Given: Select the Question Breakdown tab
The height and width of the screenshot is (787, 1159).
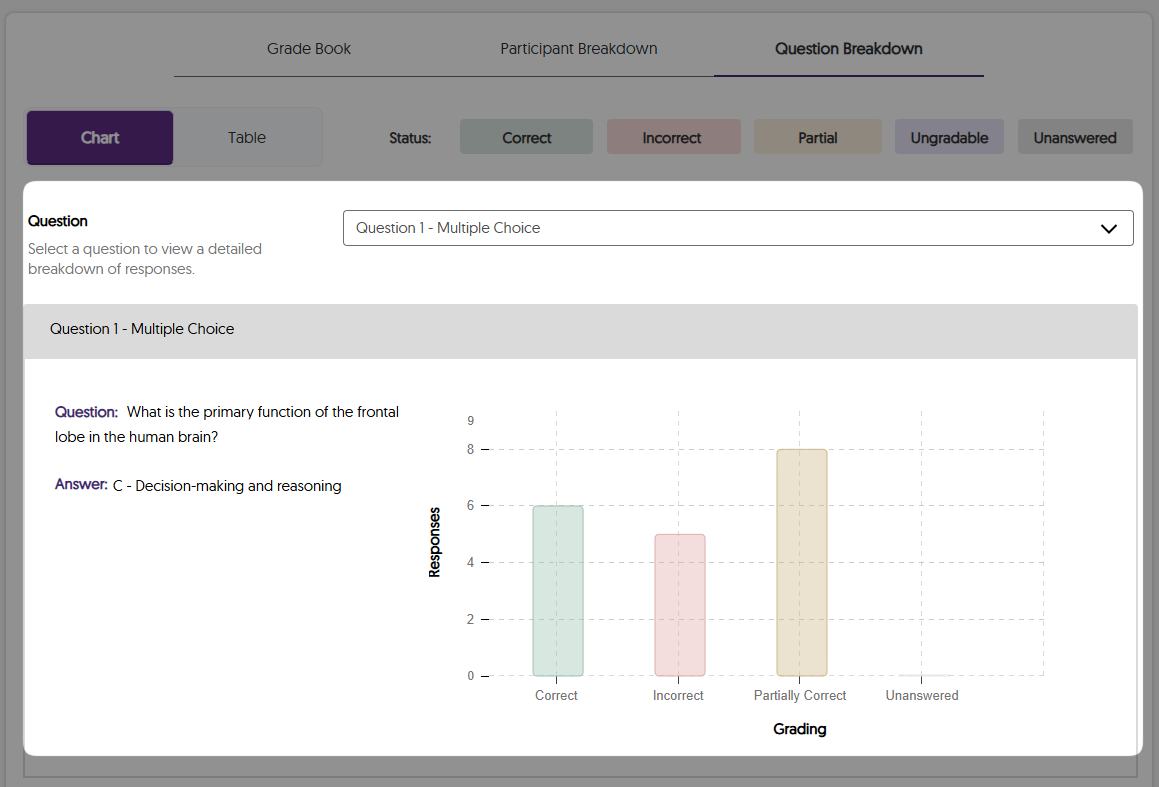Looking at the screenshot, I should coord(848,48).
